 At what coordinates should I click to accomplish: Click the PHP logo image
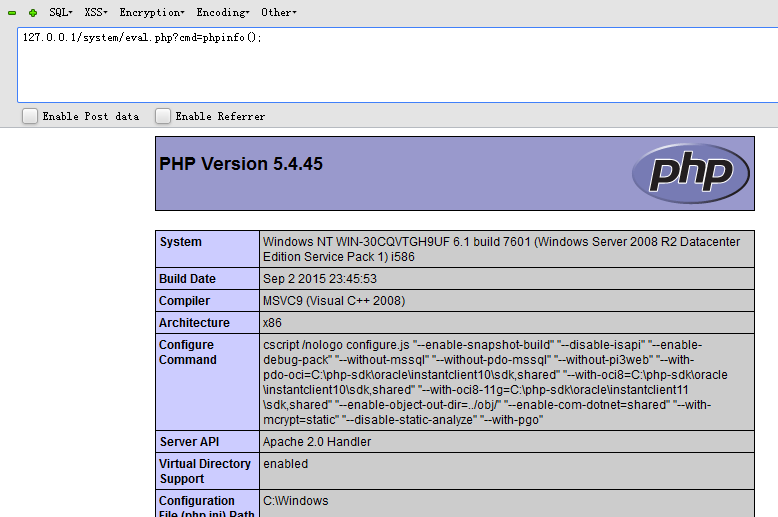(691, 173)
